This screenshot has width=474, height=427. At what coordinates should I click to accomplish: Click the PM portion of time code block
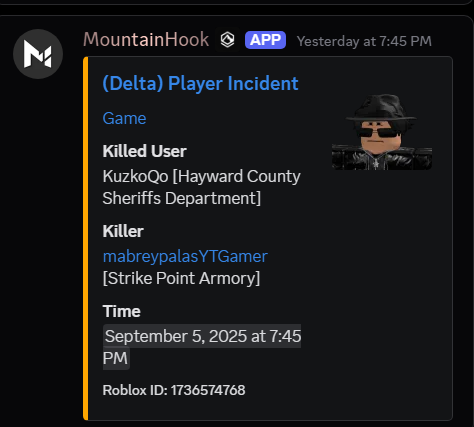click(115, 358)
